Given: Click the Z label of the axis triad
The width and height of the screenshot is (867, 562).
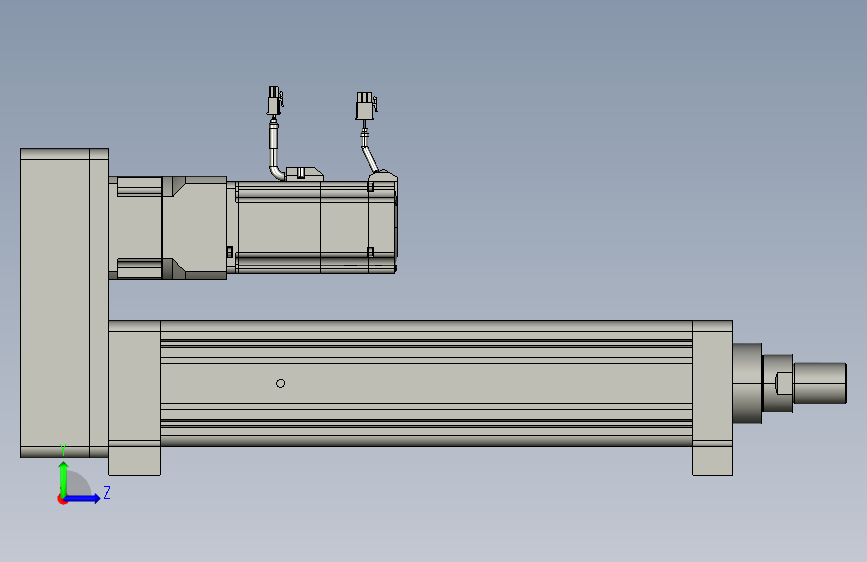Looking at the screenshot, I should 107,492.
